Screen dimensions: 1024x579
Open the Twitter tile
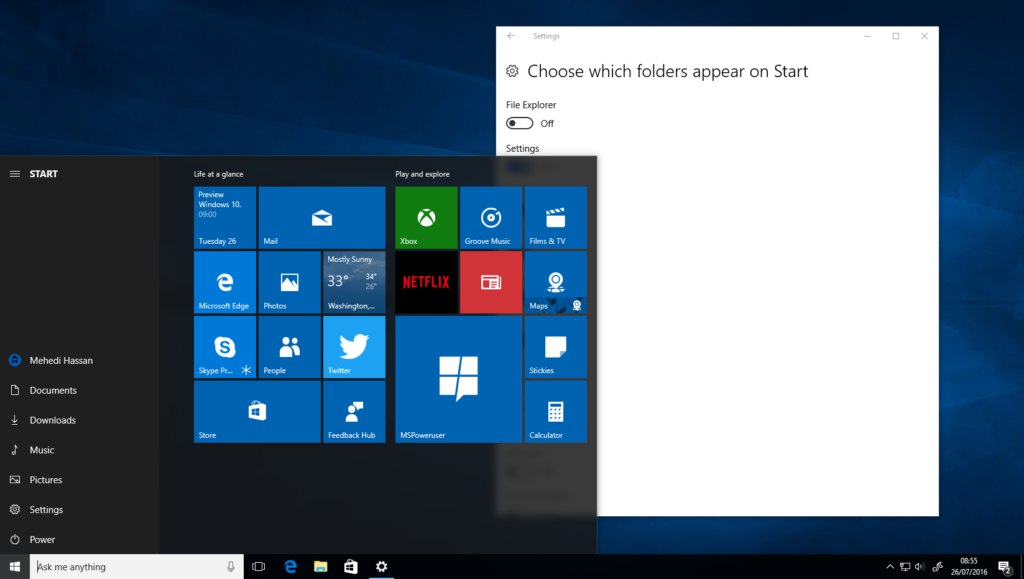(x=354, y=347)
